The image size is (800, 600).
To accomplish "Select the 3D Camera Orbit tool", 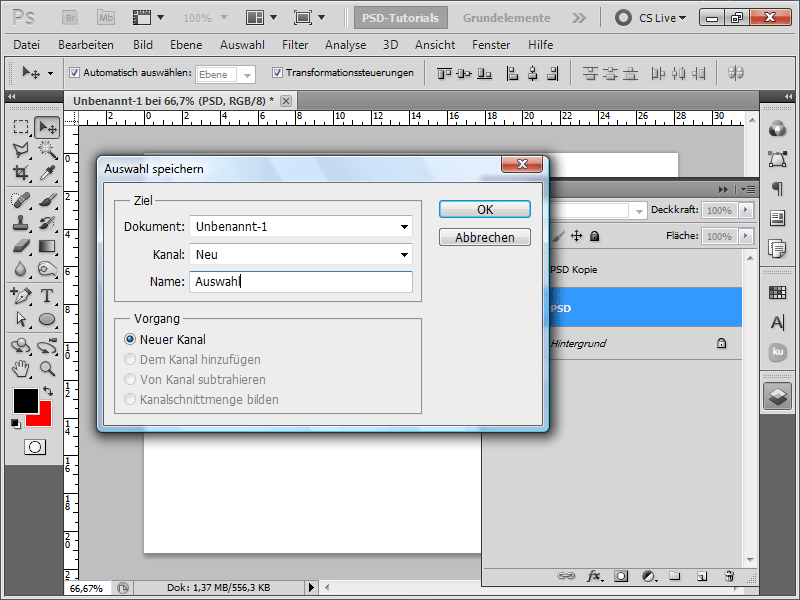I will (x=47, y=345).
